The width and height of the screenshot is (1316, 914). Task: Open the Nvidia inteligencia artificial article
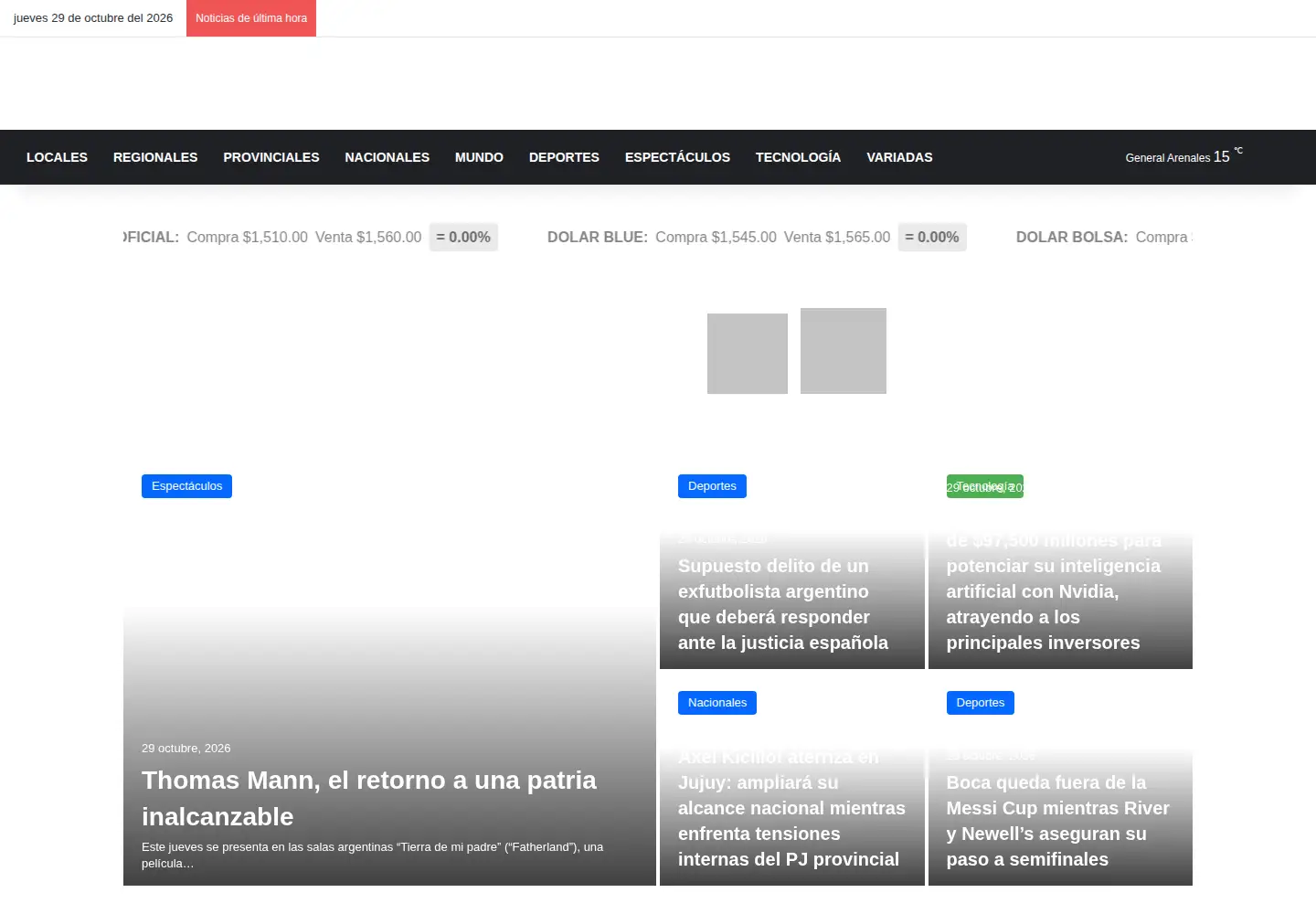tap(1054, 591)
